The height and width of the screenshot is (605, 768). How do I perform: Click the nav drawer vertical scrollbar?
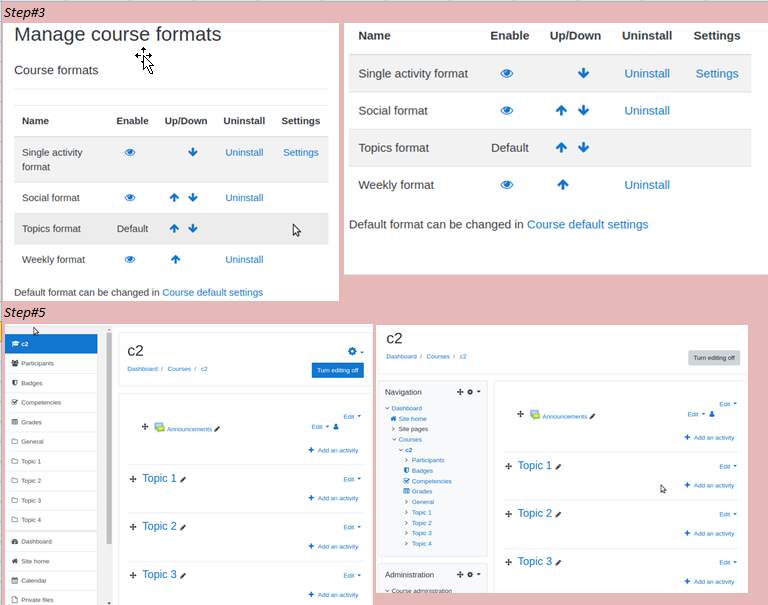(x=109, y=438)
